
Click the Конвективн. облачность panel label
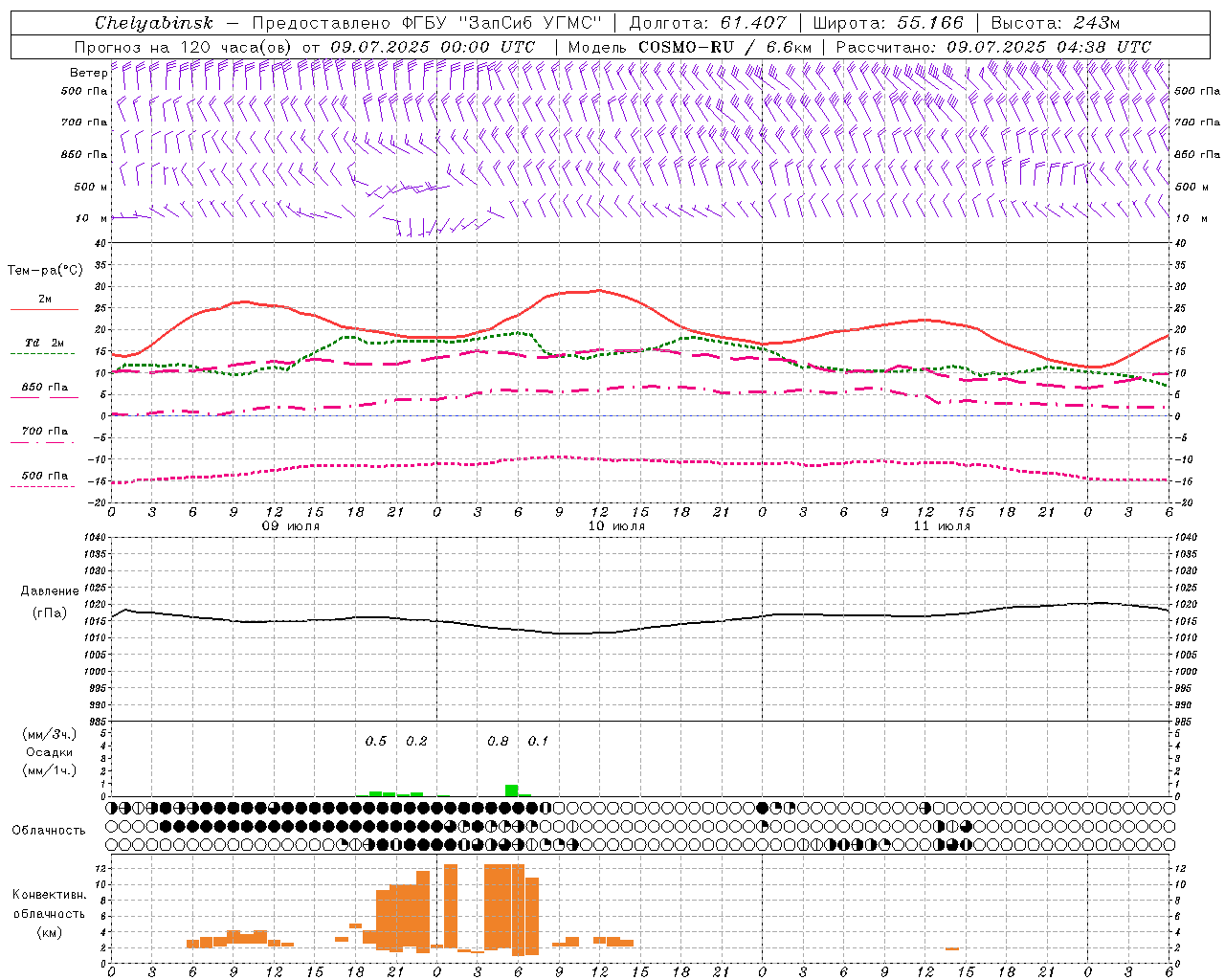point(49,904)
